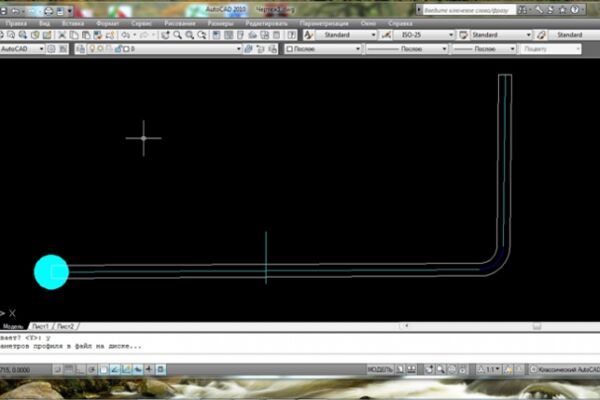Viewport: 600px width, 400px height.
Task: Open the Properties palette icon
Action: (x=216, y=35)
